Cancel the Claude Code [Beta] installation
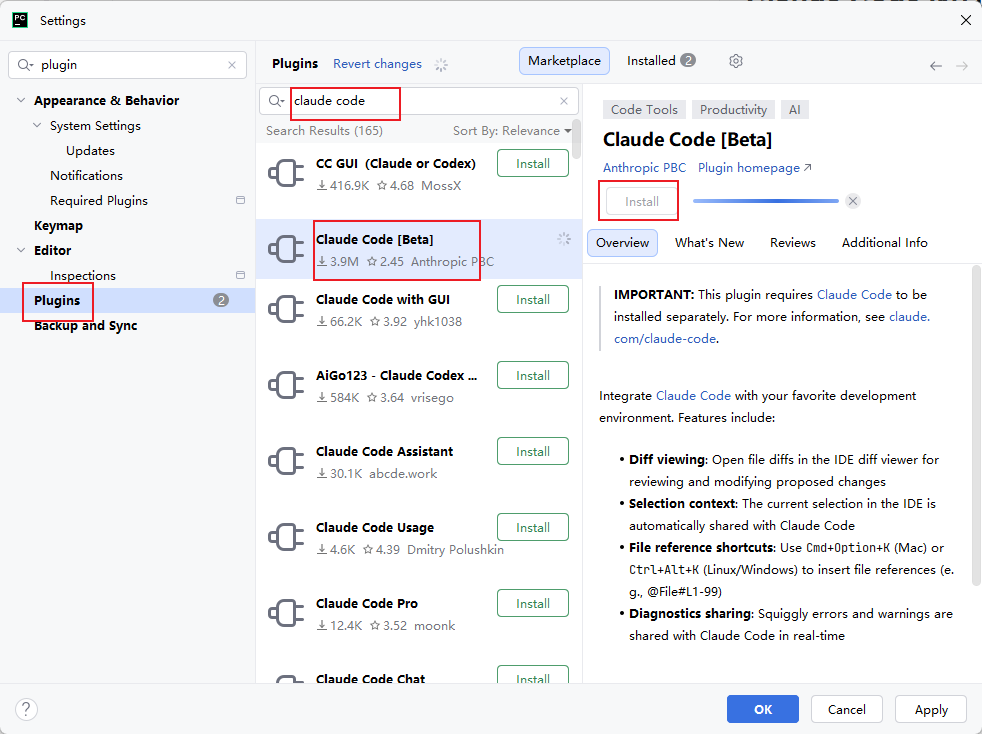The width and height of the screenshot is (982, 734). click(852, 201)
